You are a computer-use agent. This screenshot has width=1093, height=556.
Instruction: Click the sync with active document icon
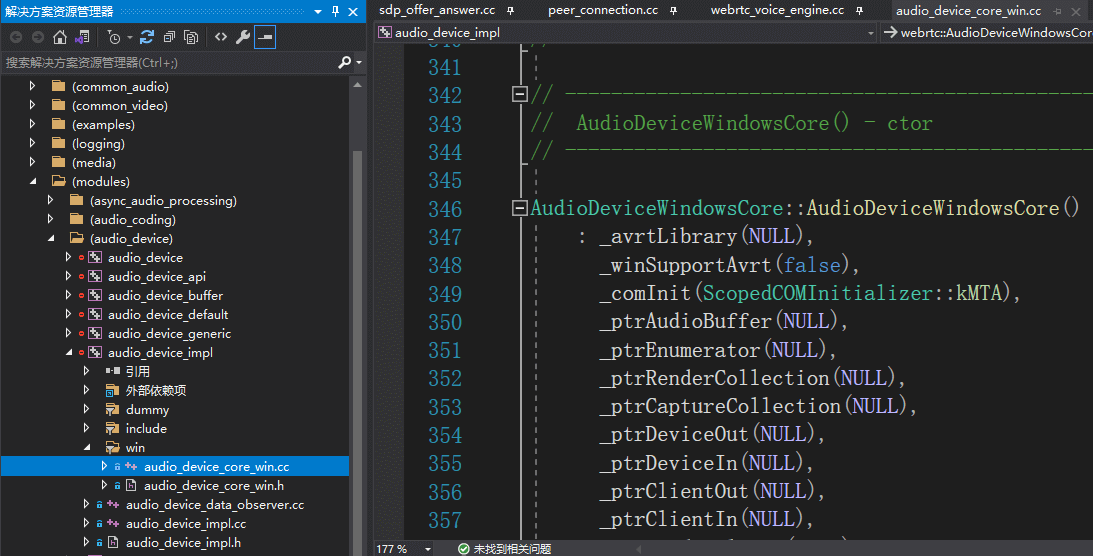click(146, 37)
